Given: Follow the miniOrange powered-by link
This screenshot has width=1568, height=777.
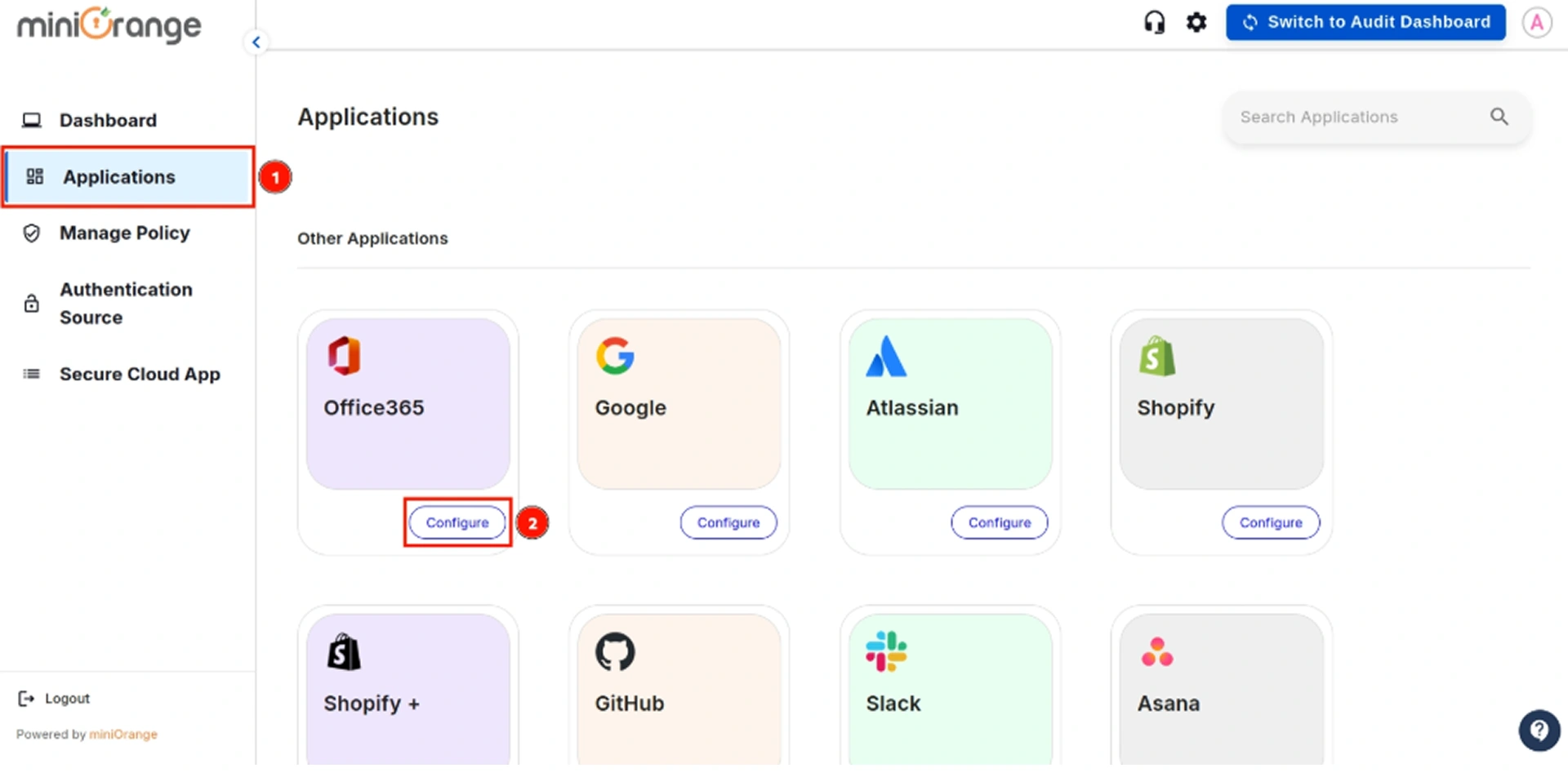Looking at the screenshot, I should tap(123, 735).
